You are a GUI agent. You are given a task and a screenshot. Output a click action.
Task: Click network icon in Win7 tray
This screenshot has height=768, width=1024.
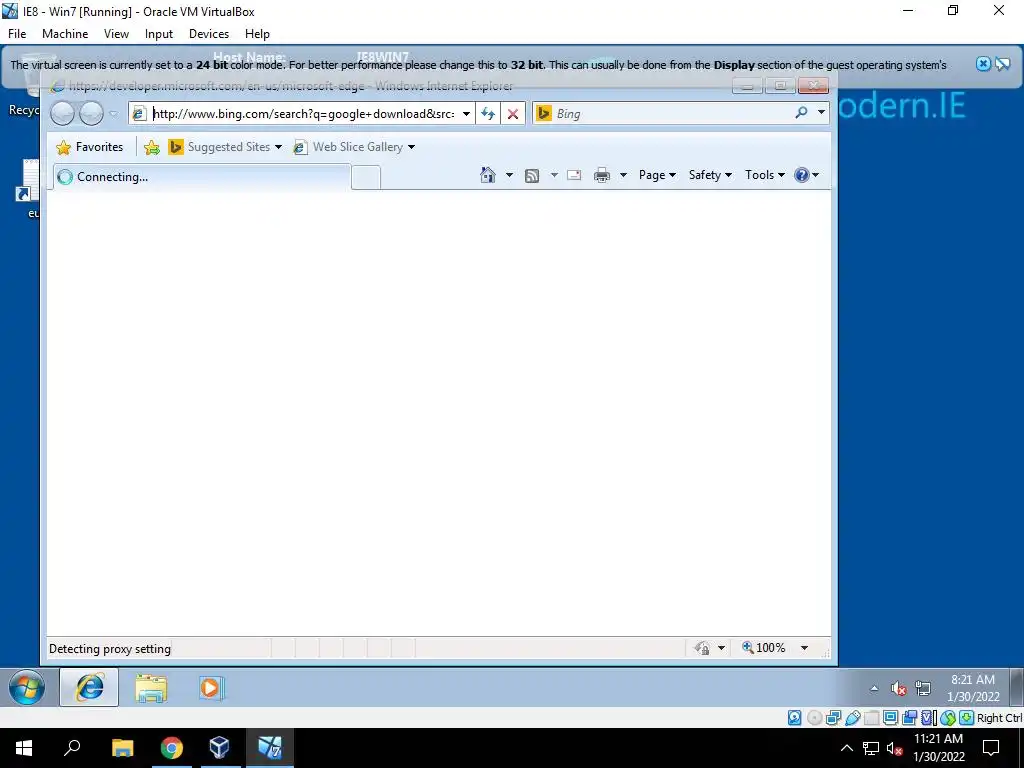click(923, 688)
